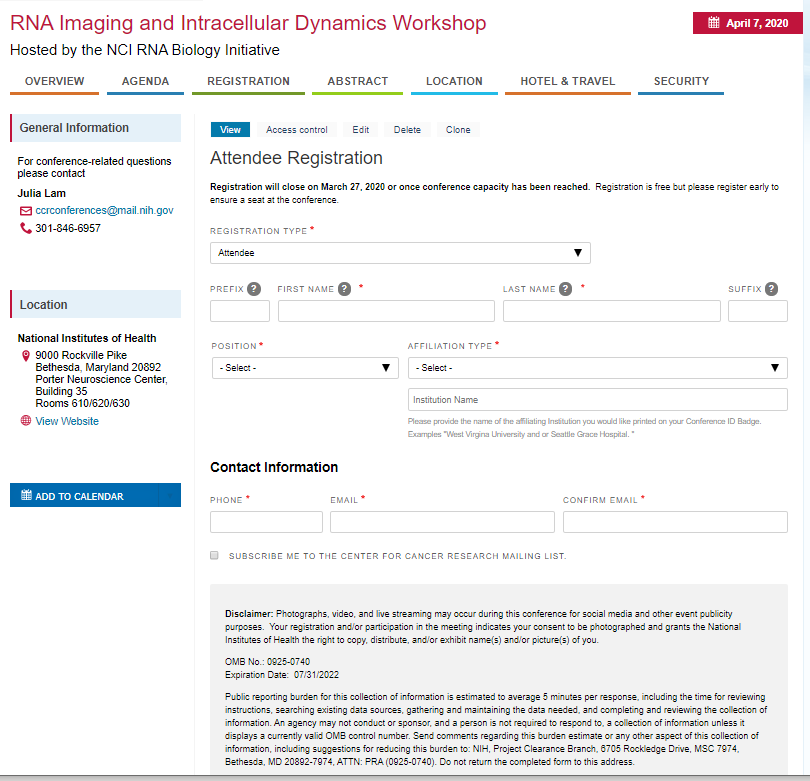Image resolution: width=810 pixels, height=781 pixels.
Task: Click the Last Name help question mark icon
Action: point(566,289)
